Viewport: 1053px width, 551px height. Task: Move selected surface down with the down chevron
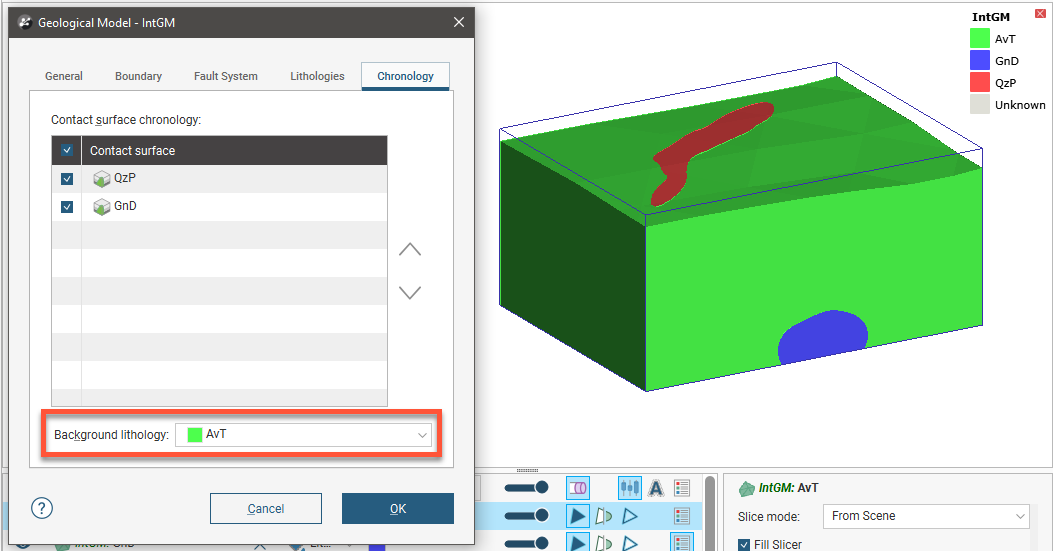point(410,293)
